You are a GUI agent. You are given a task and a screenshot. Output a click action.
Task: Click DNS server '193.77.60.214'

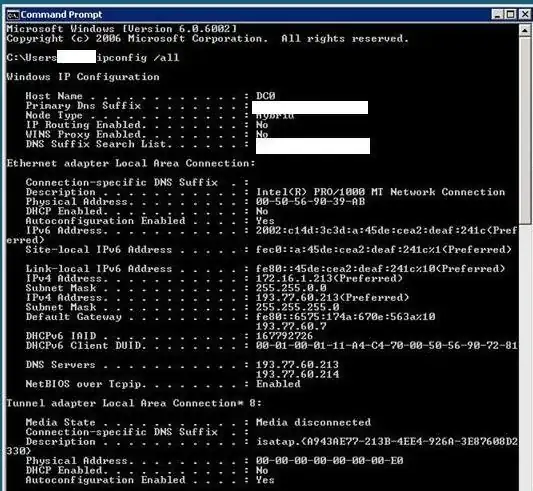[297, 374]
